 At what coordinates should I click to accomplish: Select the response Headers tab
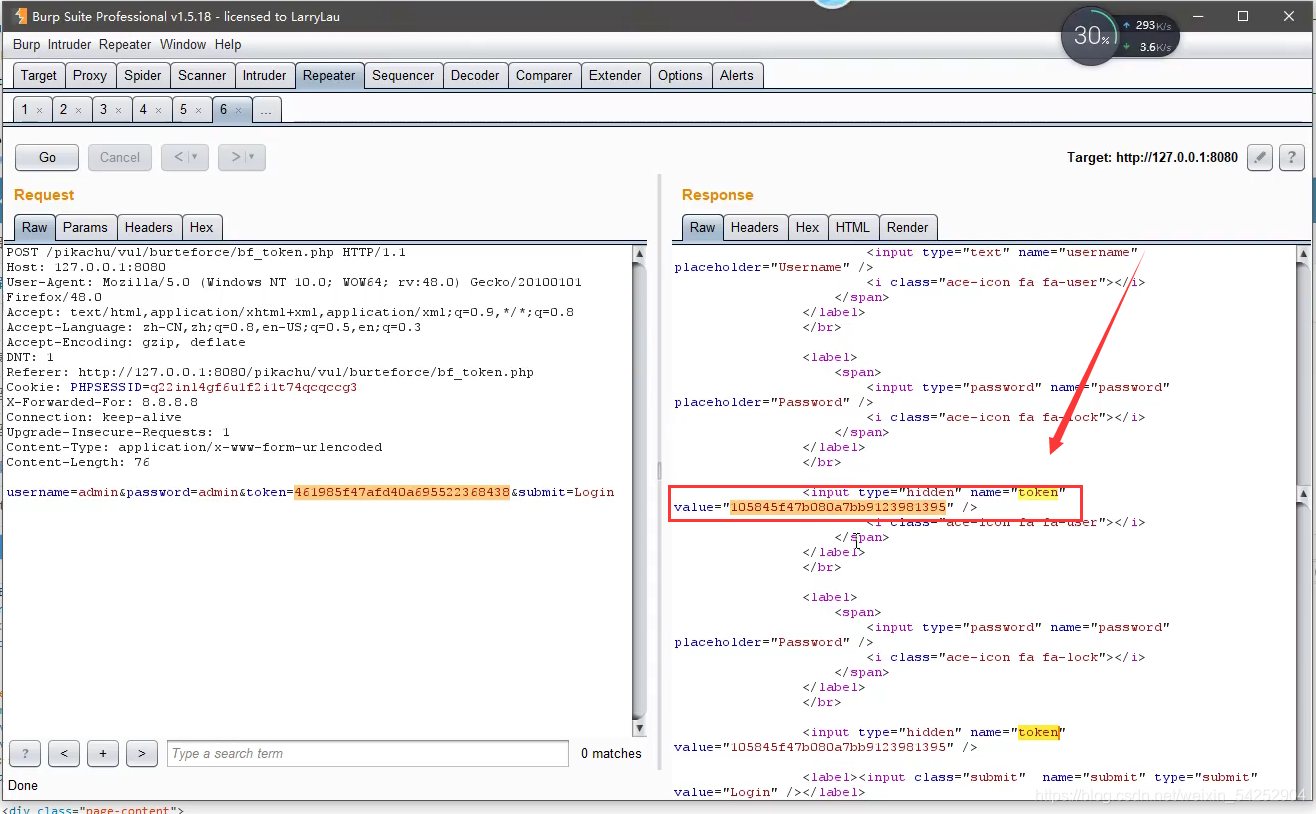(x=754, y=227)
